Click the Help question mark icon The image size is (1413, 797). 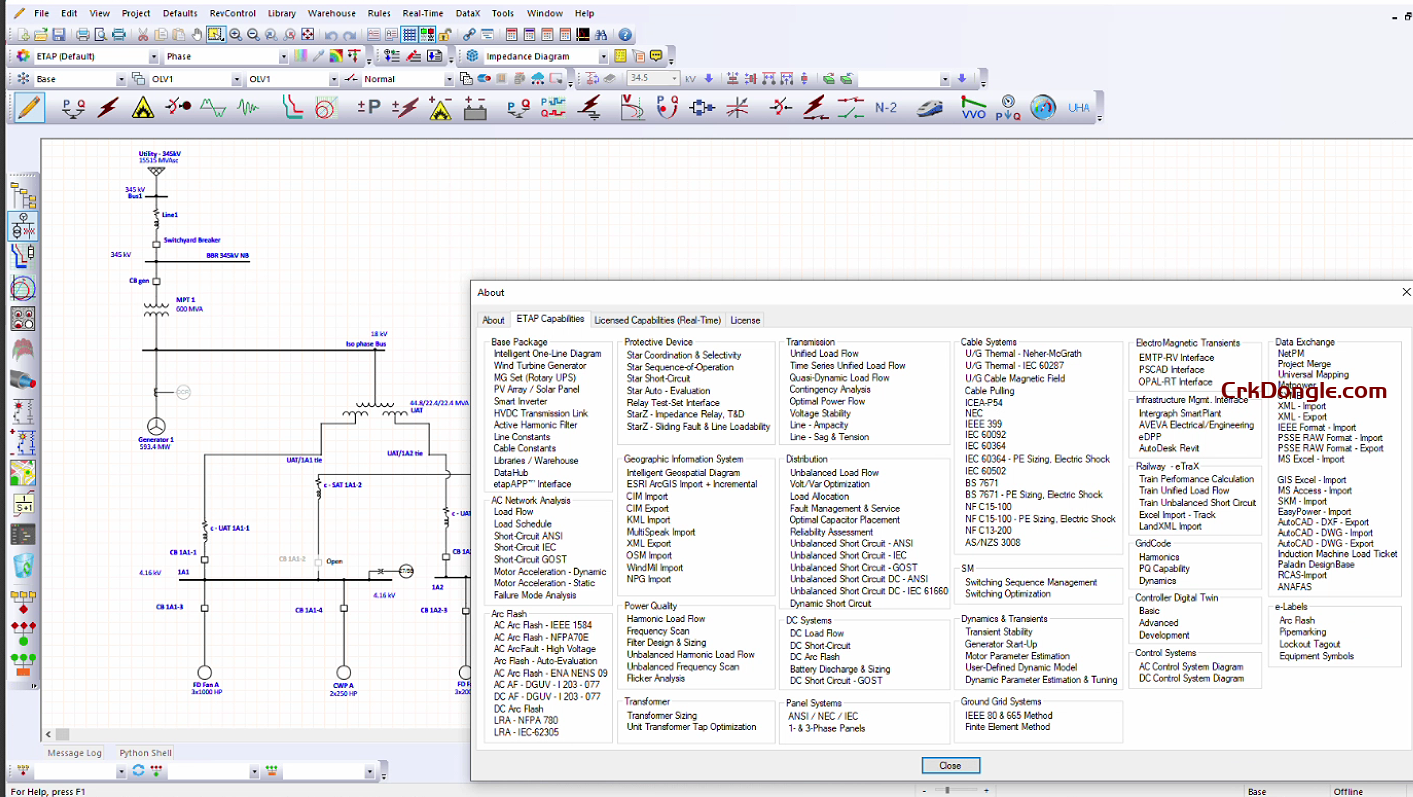pyautogui.click(x=627, y=34)
